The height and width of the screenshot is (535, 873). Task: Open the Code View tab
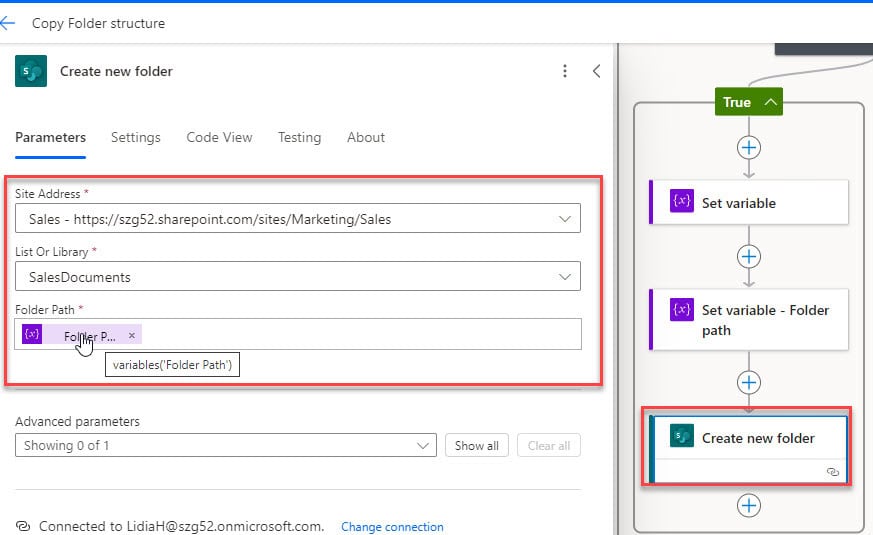pos(219,138)
